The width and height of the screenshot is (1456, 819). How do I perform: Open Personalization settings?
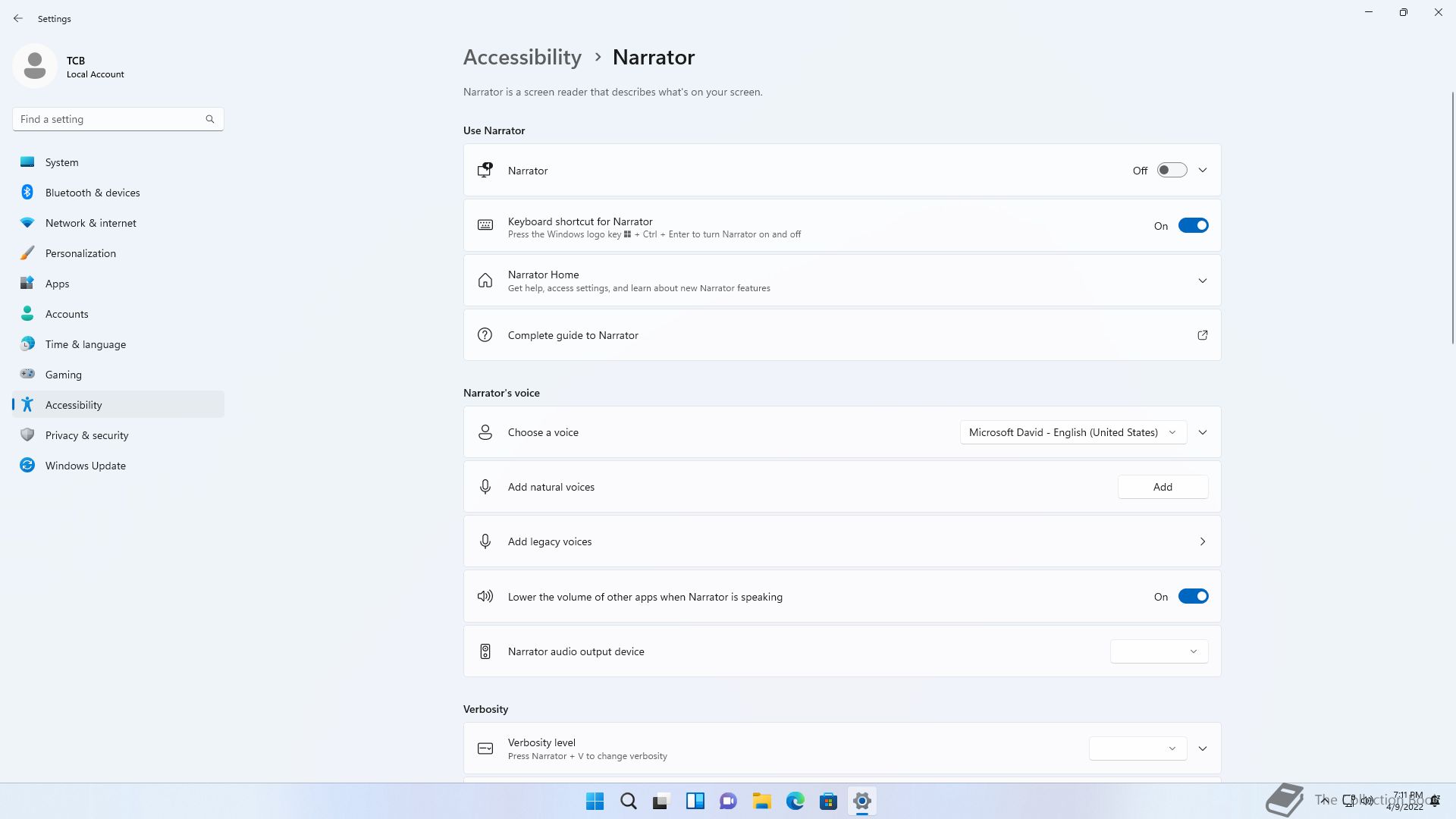pyautogui.click(x=118, y=253)
